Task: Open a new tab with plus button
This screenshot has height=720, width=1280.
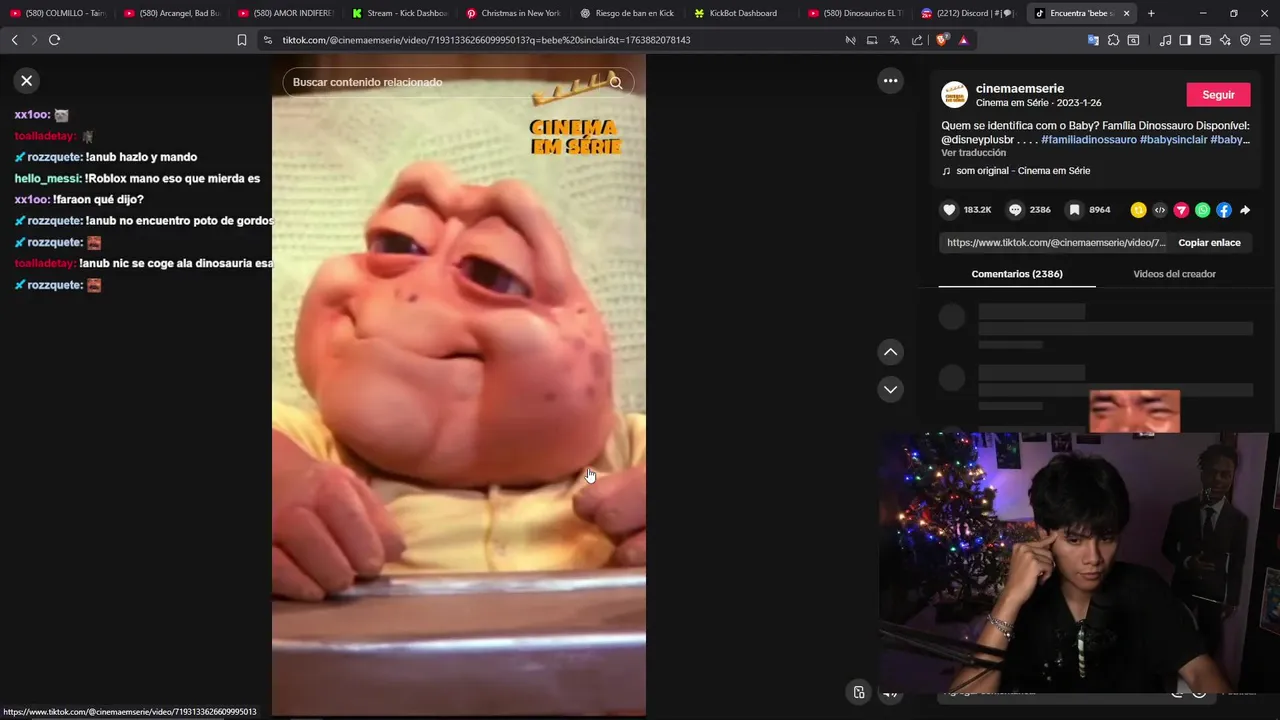Action: pos(1151,13)
